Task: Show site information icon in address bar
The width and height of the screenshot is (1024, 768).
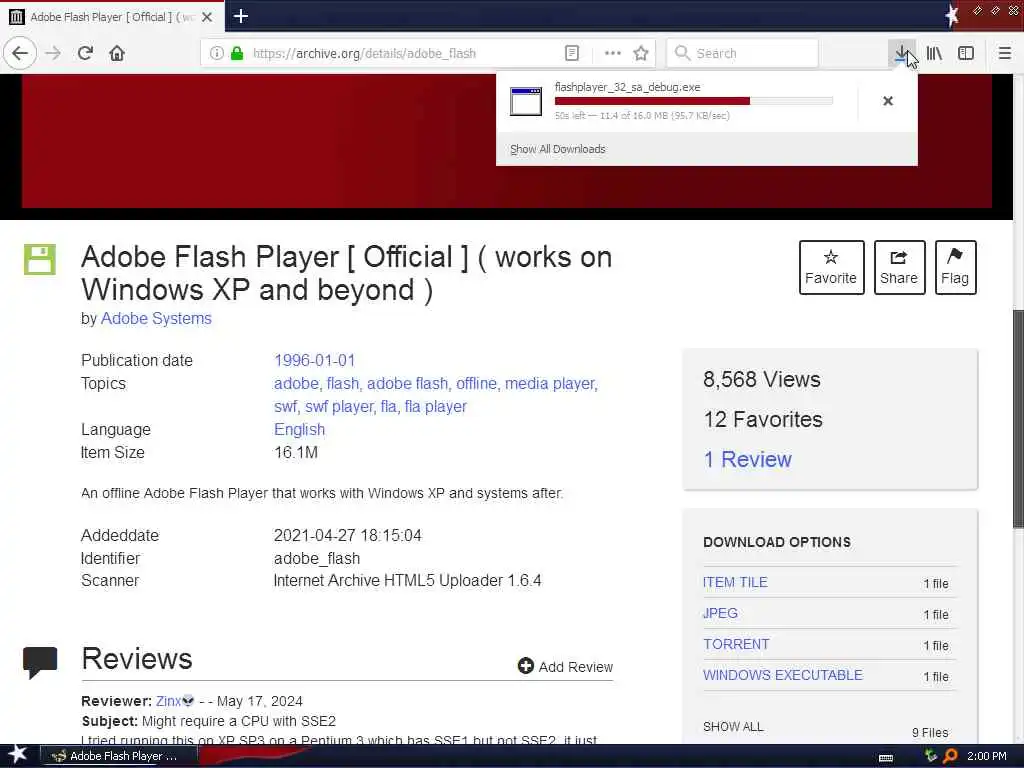Action: (216, 53)
